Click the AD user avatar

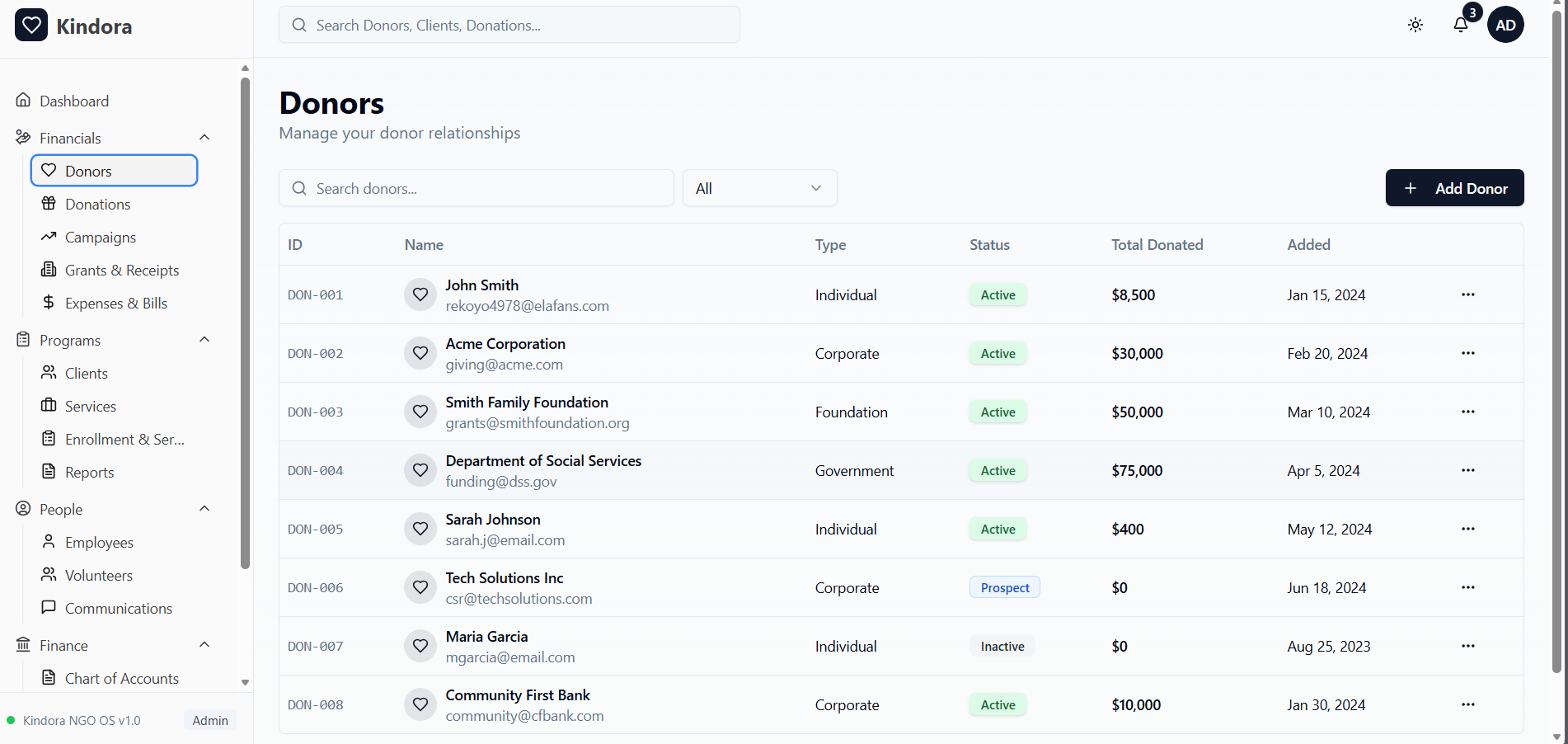tap(1505, 25)
